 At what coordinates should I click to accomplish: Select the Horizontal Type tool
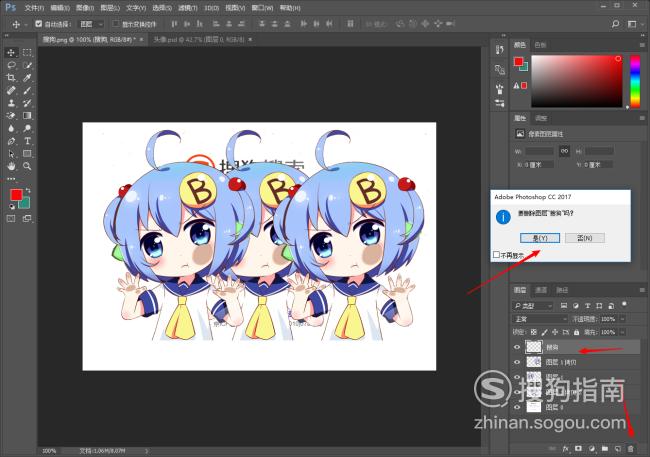click(27, 141)
